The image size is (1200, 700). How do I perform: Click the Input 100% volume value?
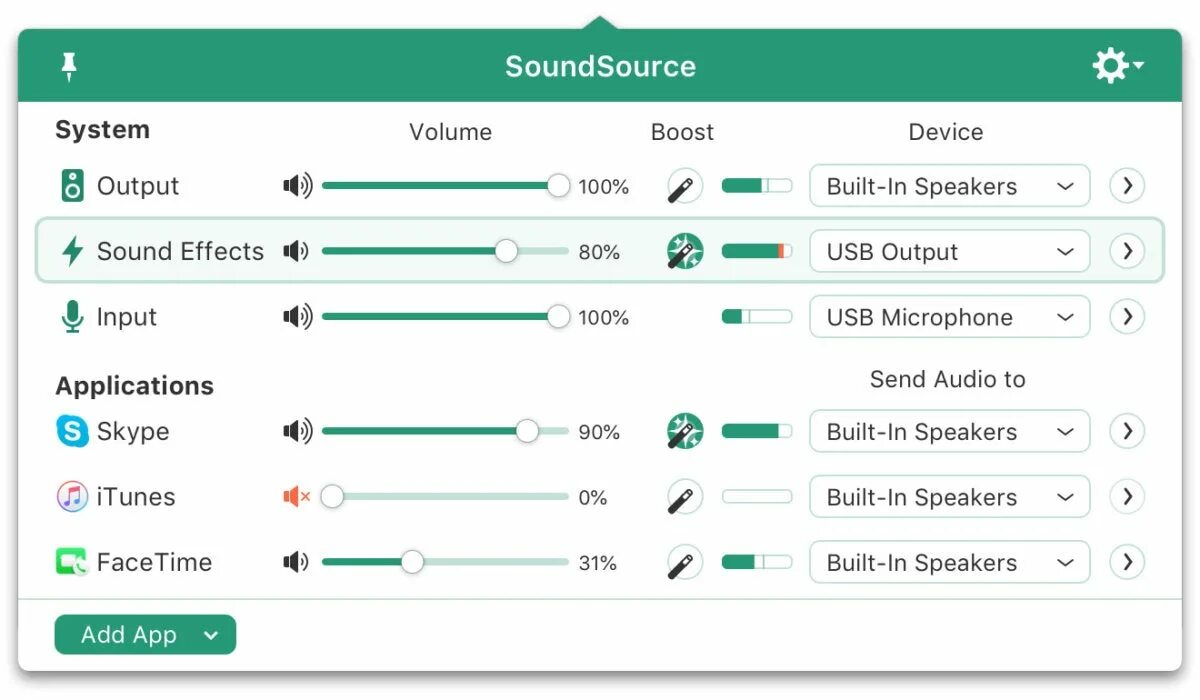604,318
